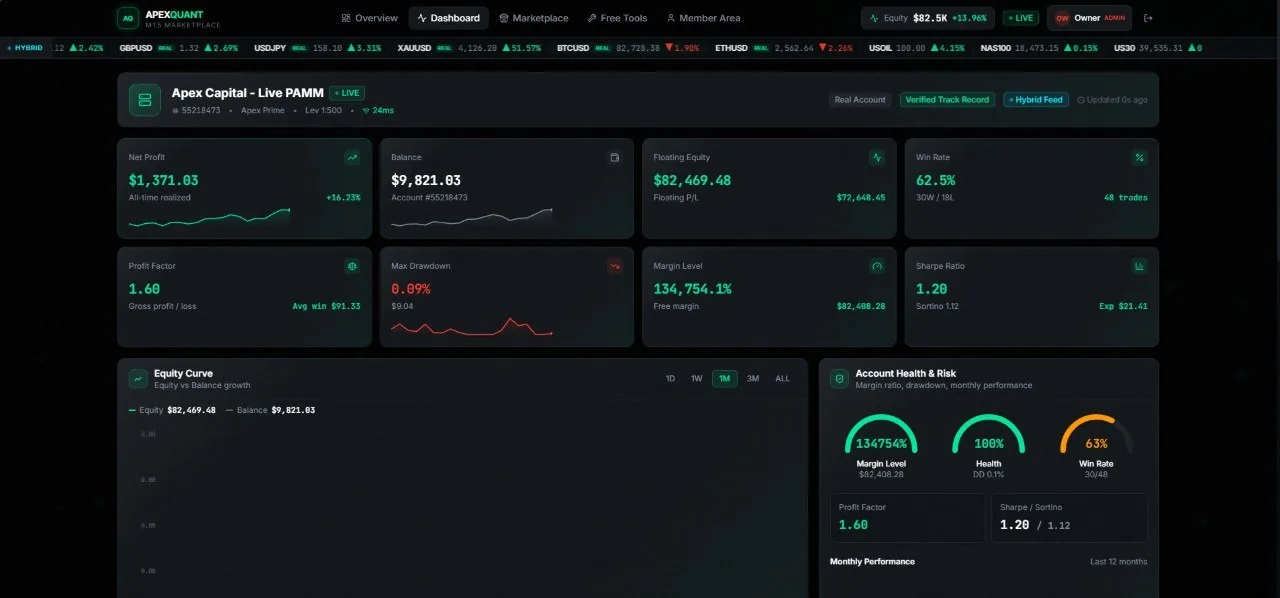Select the 1M time range
The height and width of the screenshot is (598, 1280).
725,379
